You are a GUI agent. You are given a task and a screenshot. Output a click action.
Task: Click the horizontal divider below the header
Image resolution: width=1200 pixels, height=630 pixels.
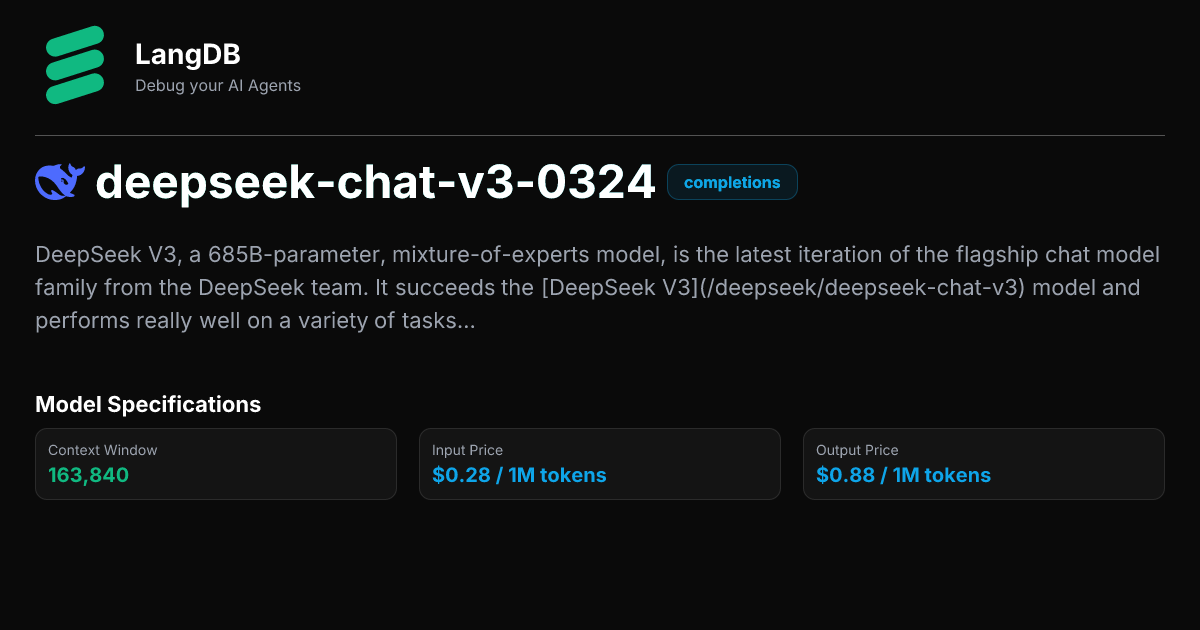point(600,135)
